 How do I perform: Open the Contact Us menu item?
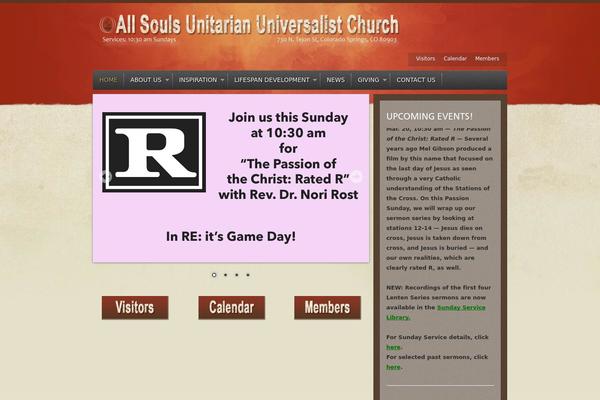416,80
